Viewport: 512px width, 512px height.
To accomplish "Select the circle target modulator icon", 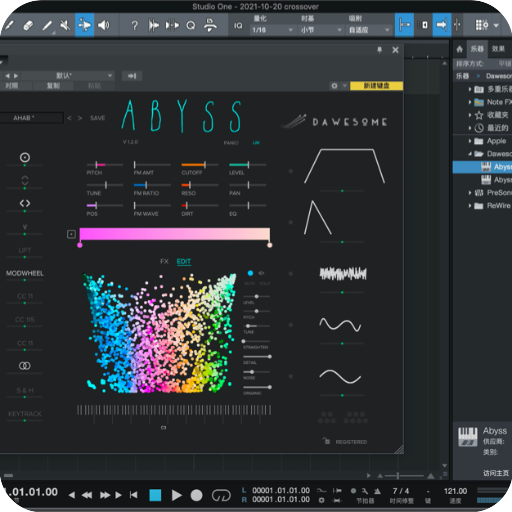I will [x=25, y=157].
